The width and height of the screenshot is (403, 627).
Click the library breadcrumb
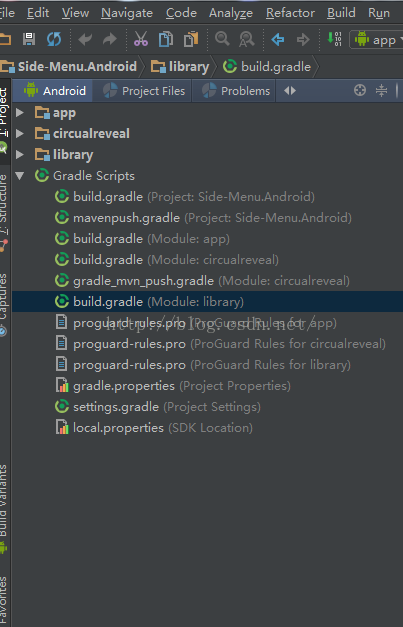180,66
